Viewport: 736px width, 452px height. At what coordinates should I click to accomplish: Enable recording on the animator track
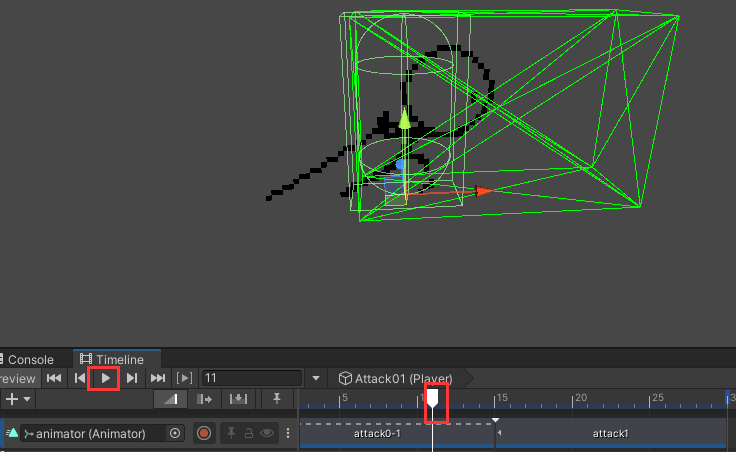click(204, 433)
